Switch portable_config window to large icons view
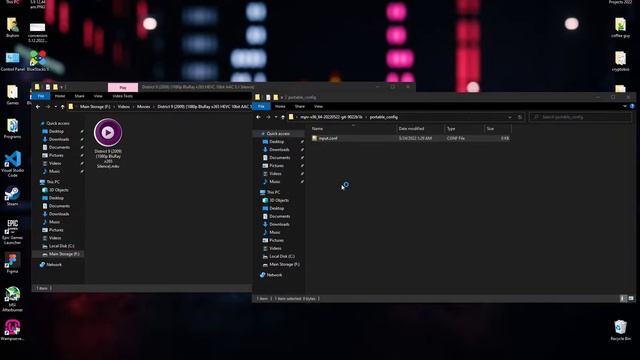The height and width of the screenshot is (360, 640). pyautogui.click(x=631, y=298)
